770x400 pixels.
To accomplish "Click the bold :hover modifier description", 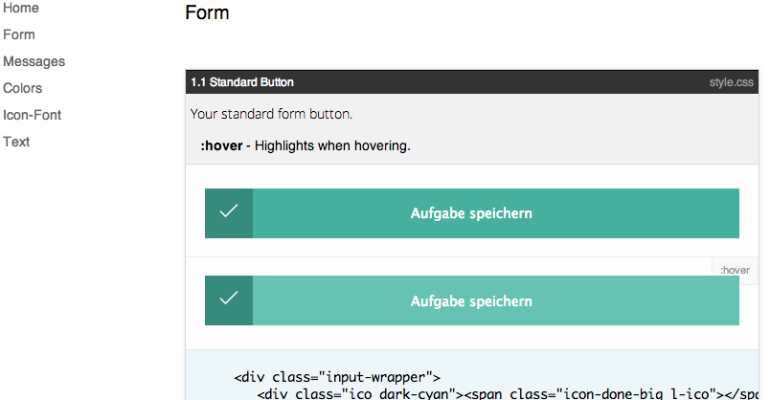I will click(x=221, y=146).
